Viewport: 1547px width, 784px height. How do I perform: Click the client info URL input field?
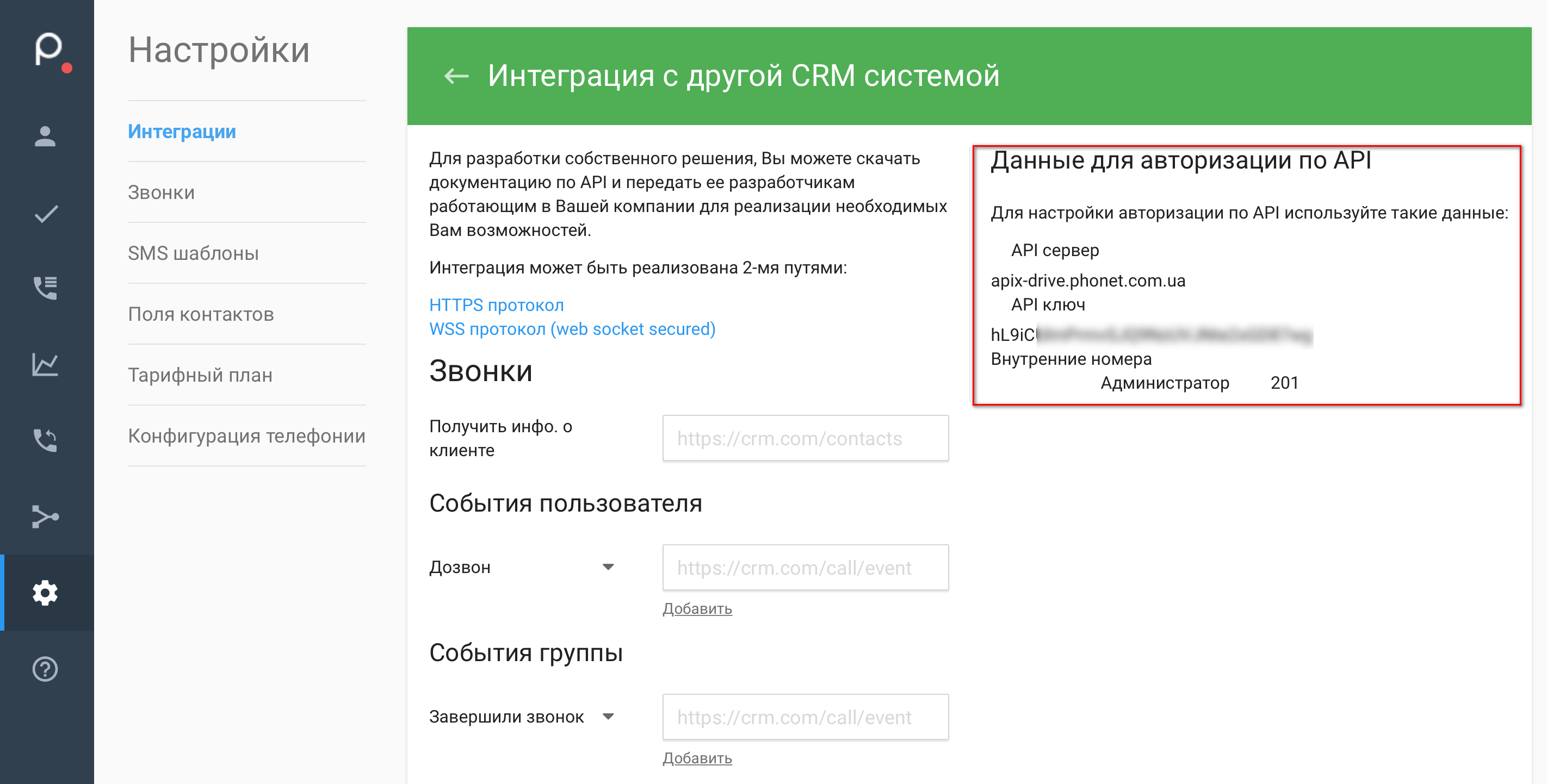point(806,438)
